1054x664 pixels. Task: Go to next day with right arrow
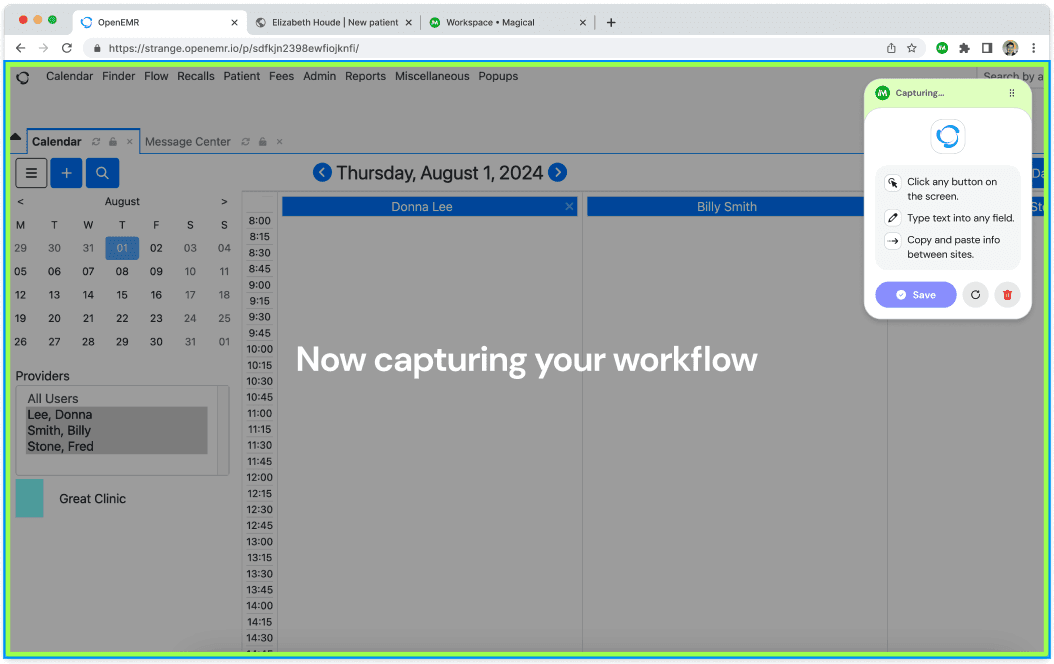point(557,173)
